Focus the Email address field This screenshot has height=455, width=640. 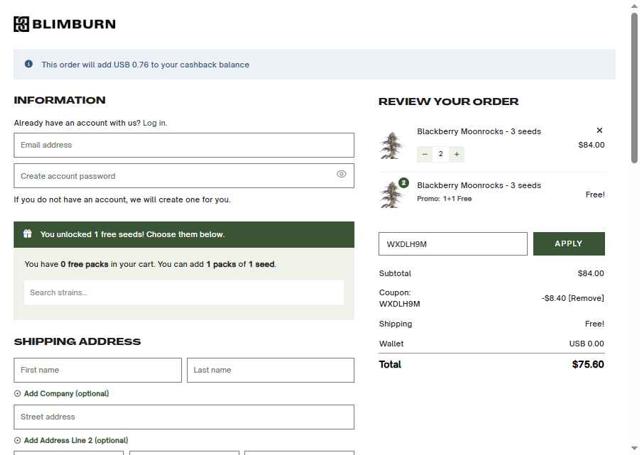pyautogui.click(x=184, y=145)
